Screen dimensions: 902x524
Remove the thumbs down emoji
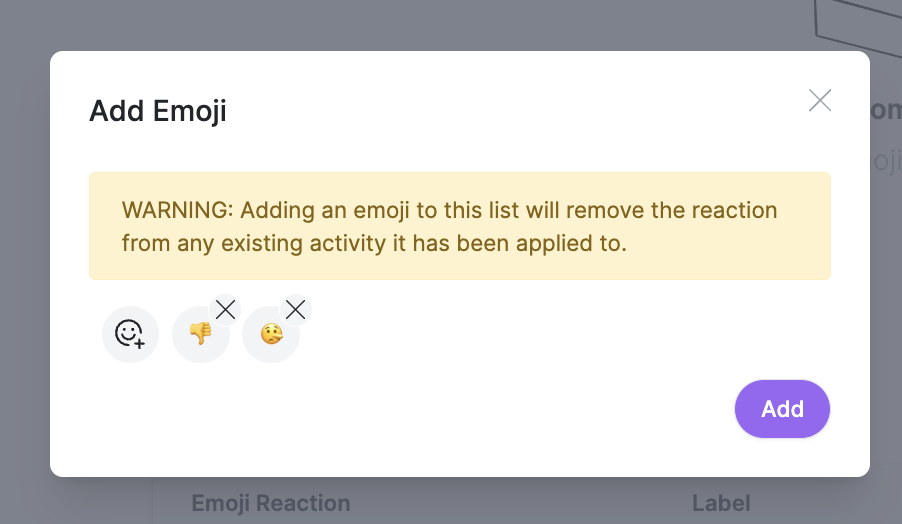click(226, 310)
